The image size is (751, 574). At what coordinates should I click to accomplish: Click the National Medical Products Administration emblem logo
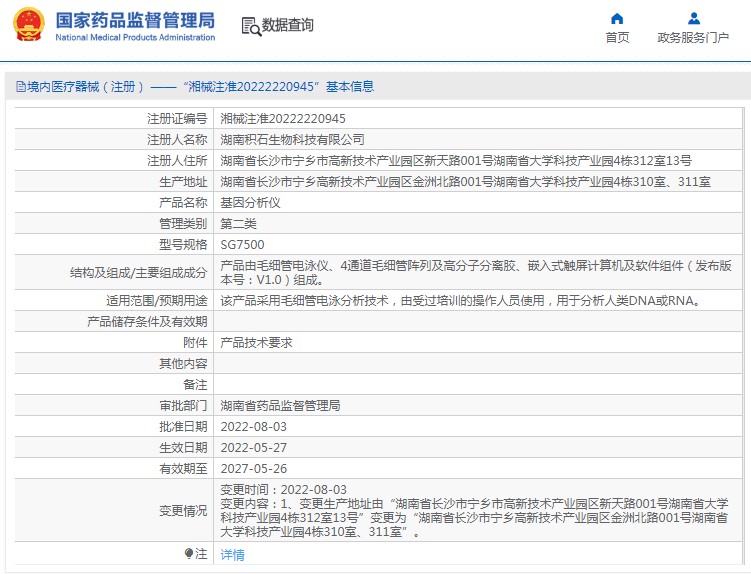point(28,25)
